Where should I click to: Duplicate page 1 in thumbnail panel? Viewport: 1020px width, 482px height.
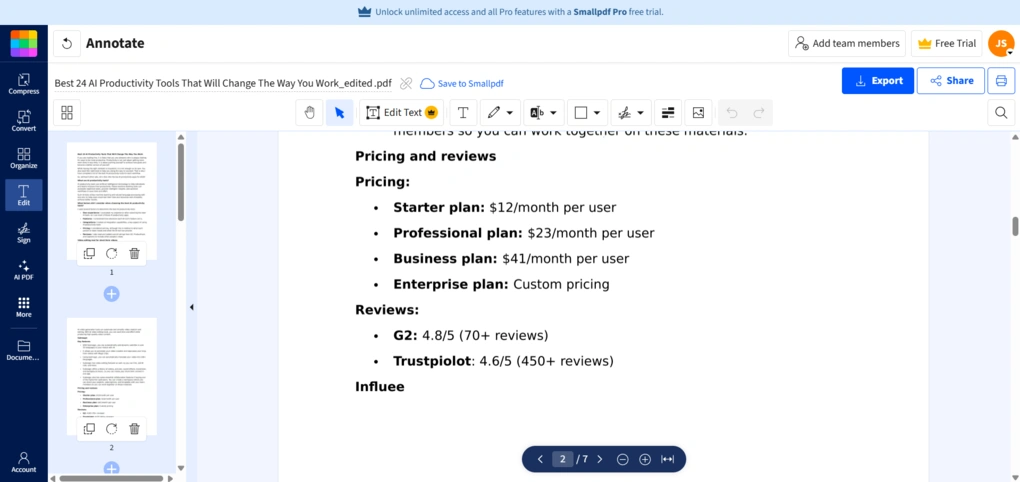90,254
